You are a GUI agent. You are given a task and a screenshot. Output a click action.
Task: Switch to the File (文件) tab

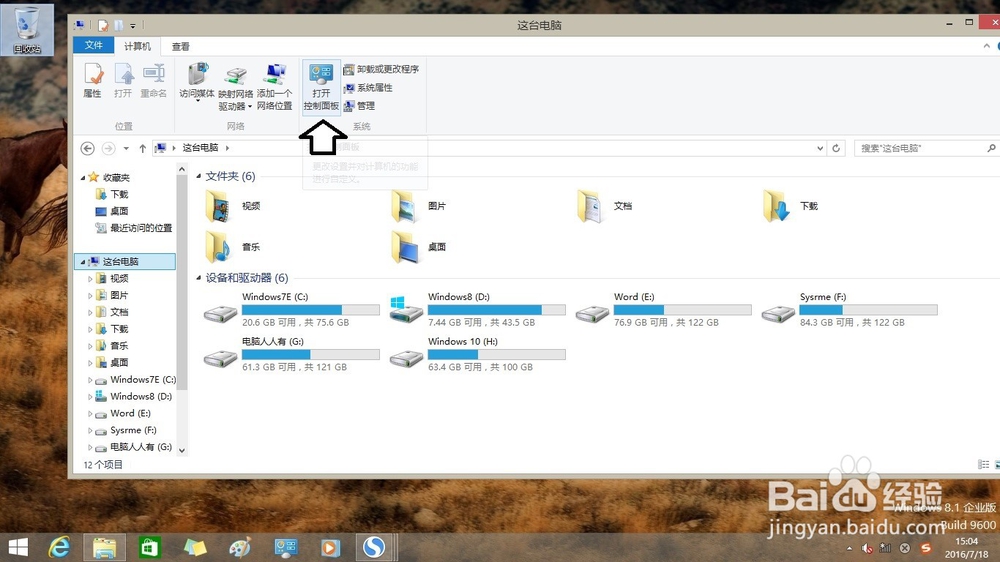click(x=93, y=45)
